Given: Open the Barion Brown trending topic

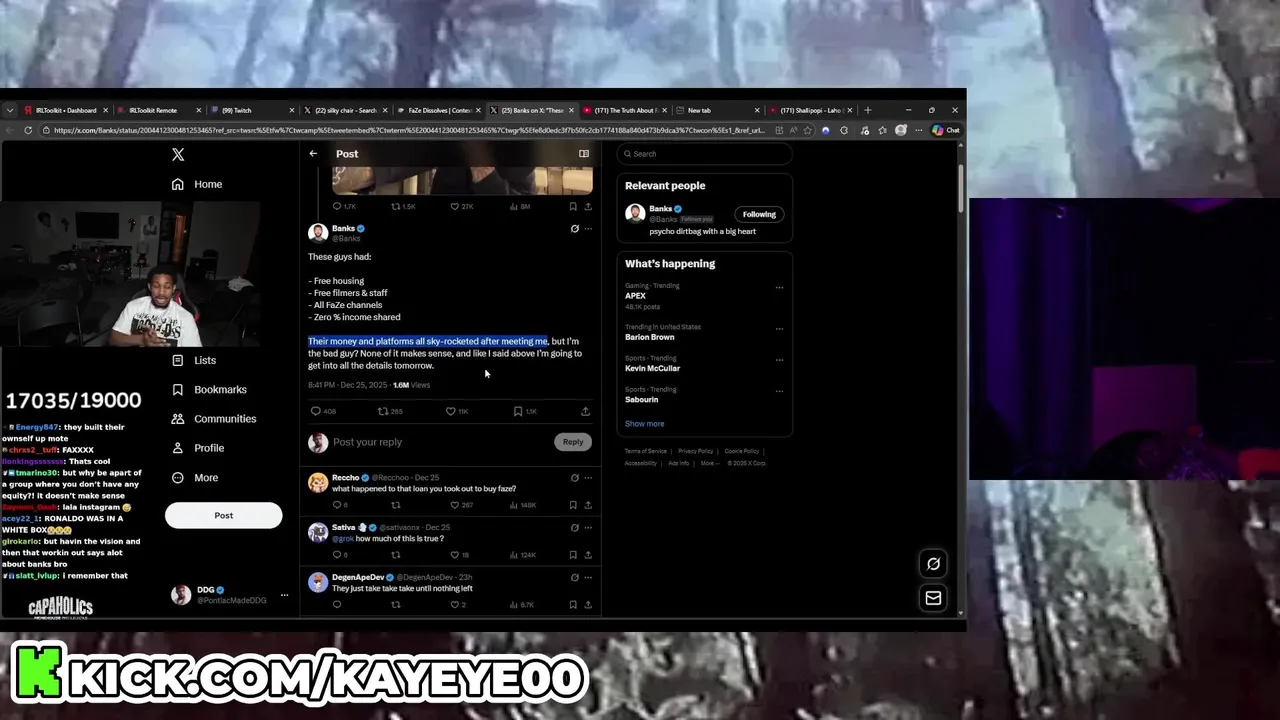Looking at the screenshot, I should (650, 337).
